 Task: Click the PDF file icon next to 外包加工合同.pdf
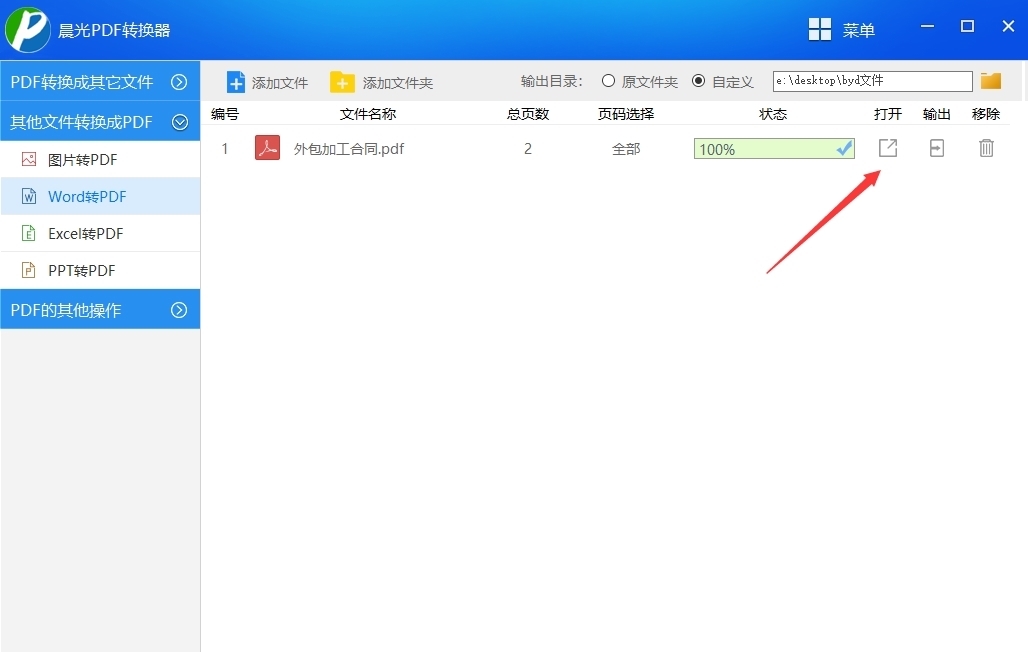pyautogui.click(x=267, y=148)
